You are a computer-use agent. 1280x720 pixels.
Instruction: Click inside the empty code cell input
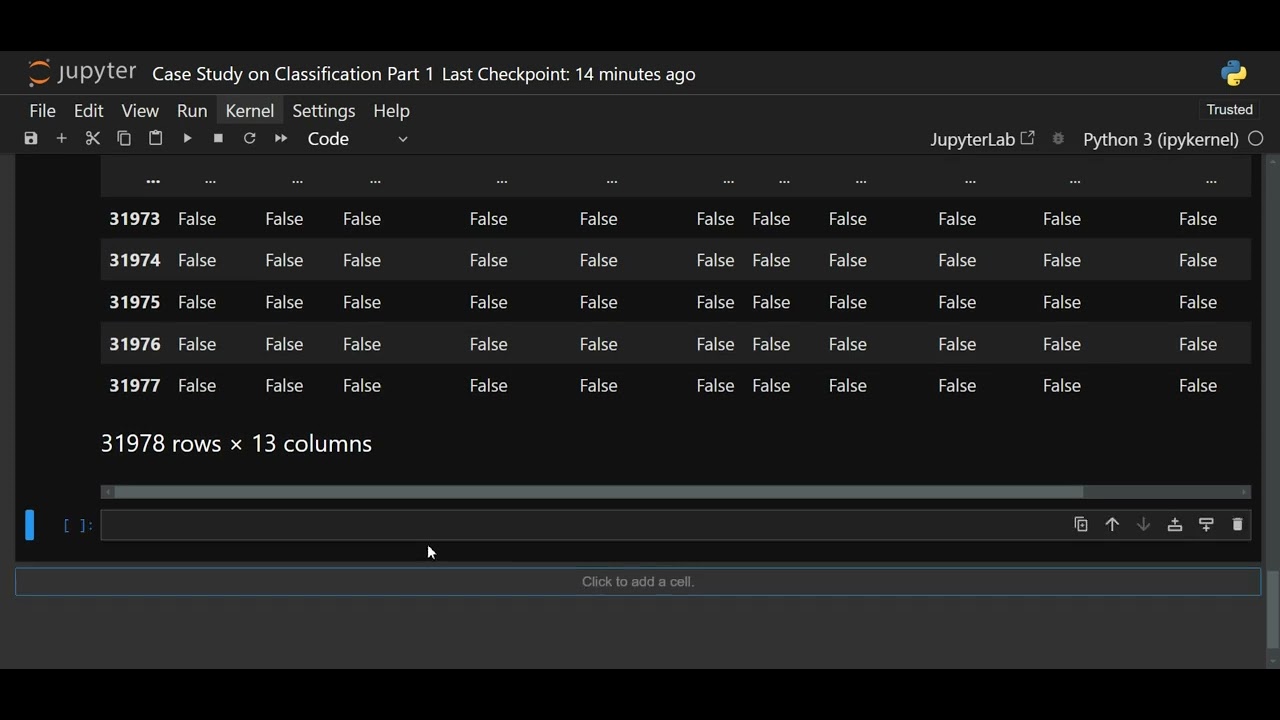point(580,525)
